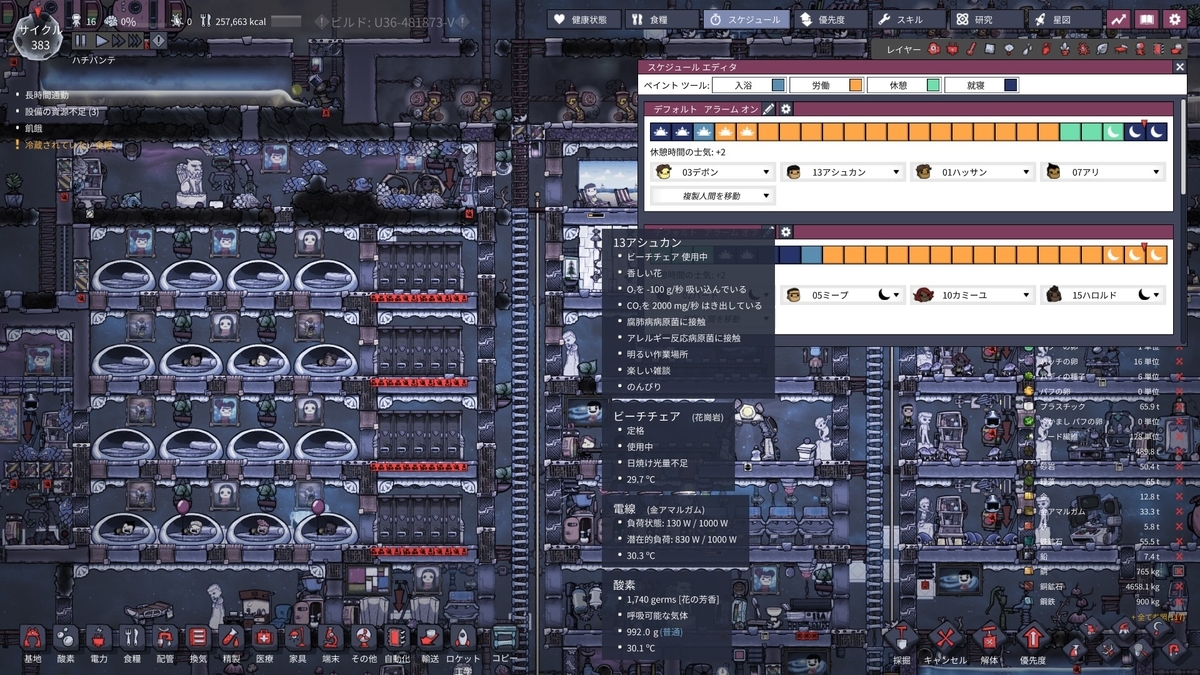Open the 優先度 priorities menu at top
Viewport: 1200px width, 675px height.
point(831,19)
